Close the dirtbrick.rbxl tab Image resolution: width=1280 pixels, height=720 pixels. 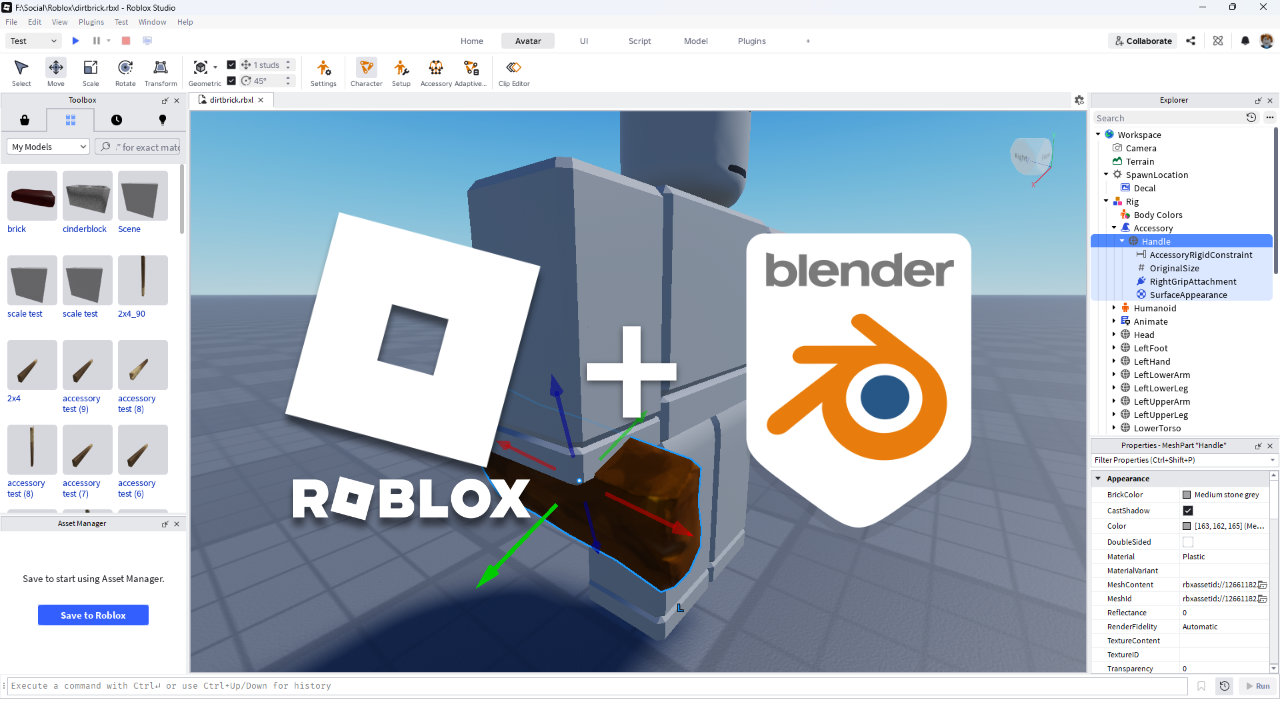coord(262,100)
